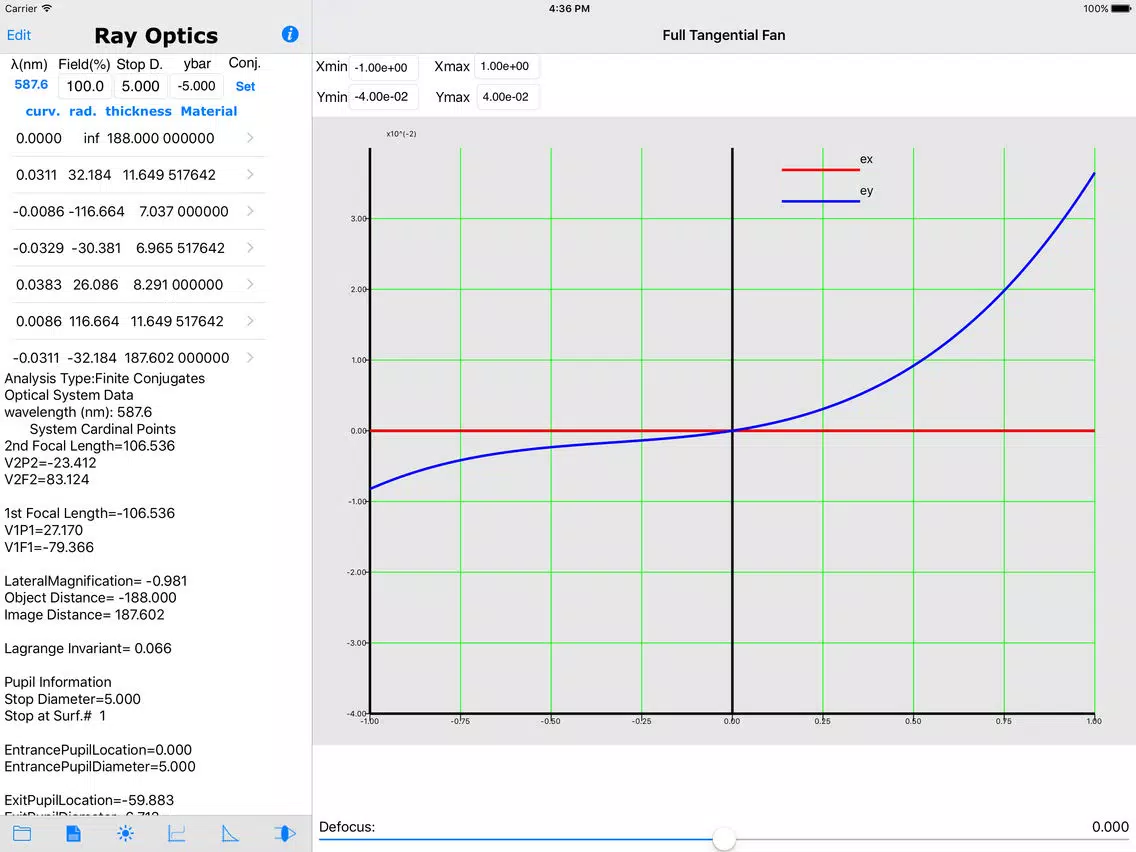Screen dimensions: 1136x852
Task: Tap the Set conjugates button
Action: tap(245, 86)
